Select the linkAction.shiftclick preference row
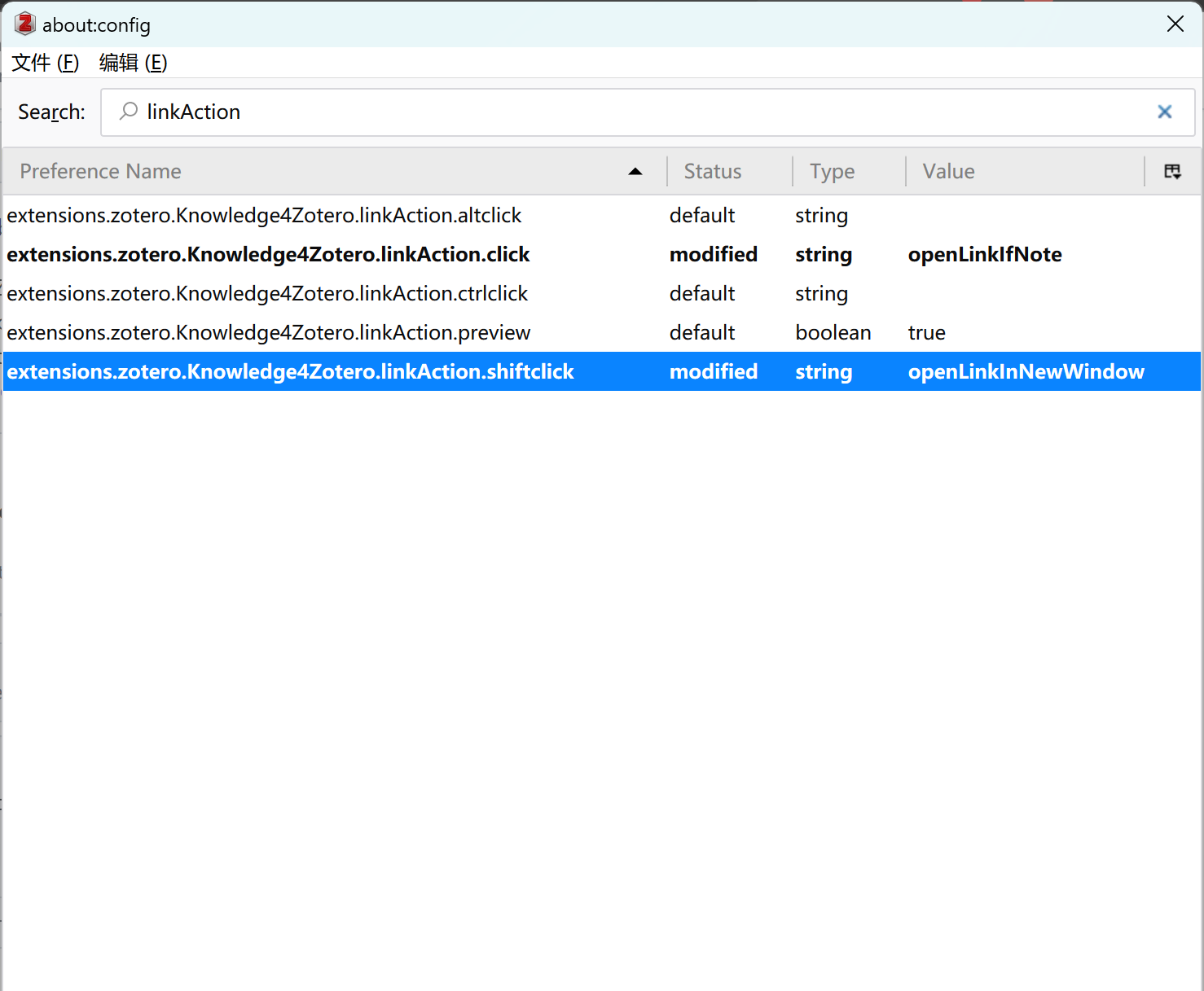Screen dimensions: 1204x991 (290, 372)
